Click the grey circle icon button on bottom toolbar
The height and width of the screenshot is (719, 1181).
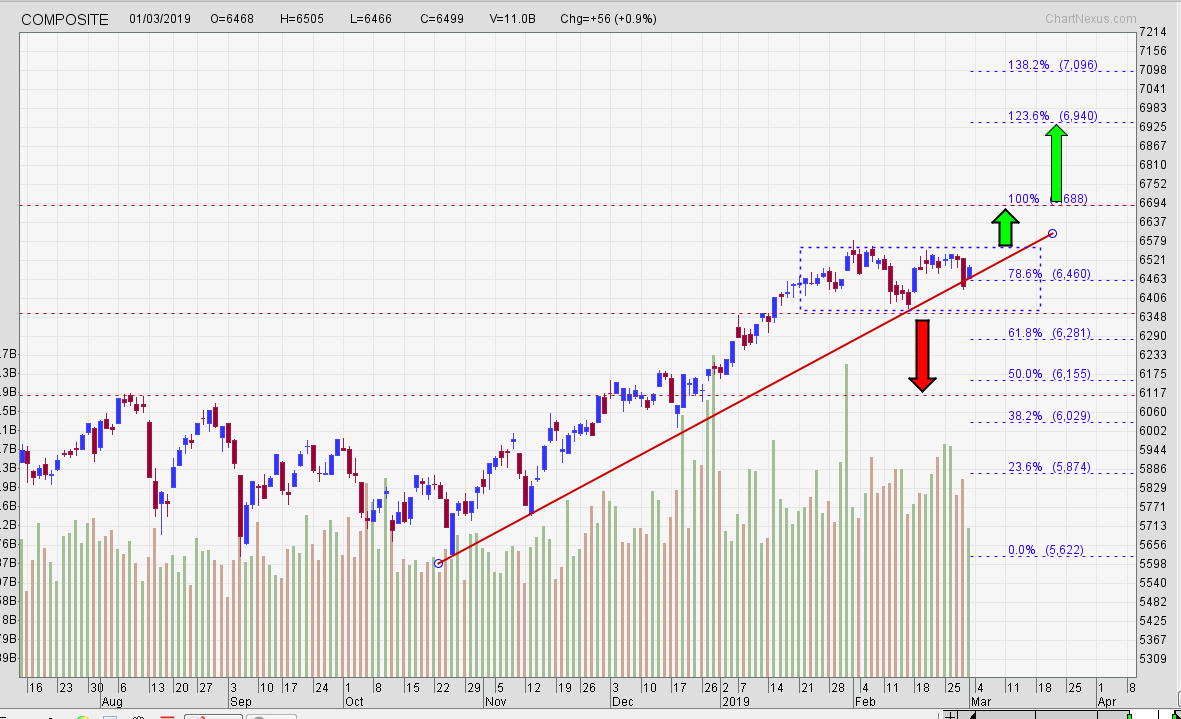264,715
